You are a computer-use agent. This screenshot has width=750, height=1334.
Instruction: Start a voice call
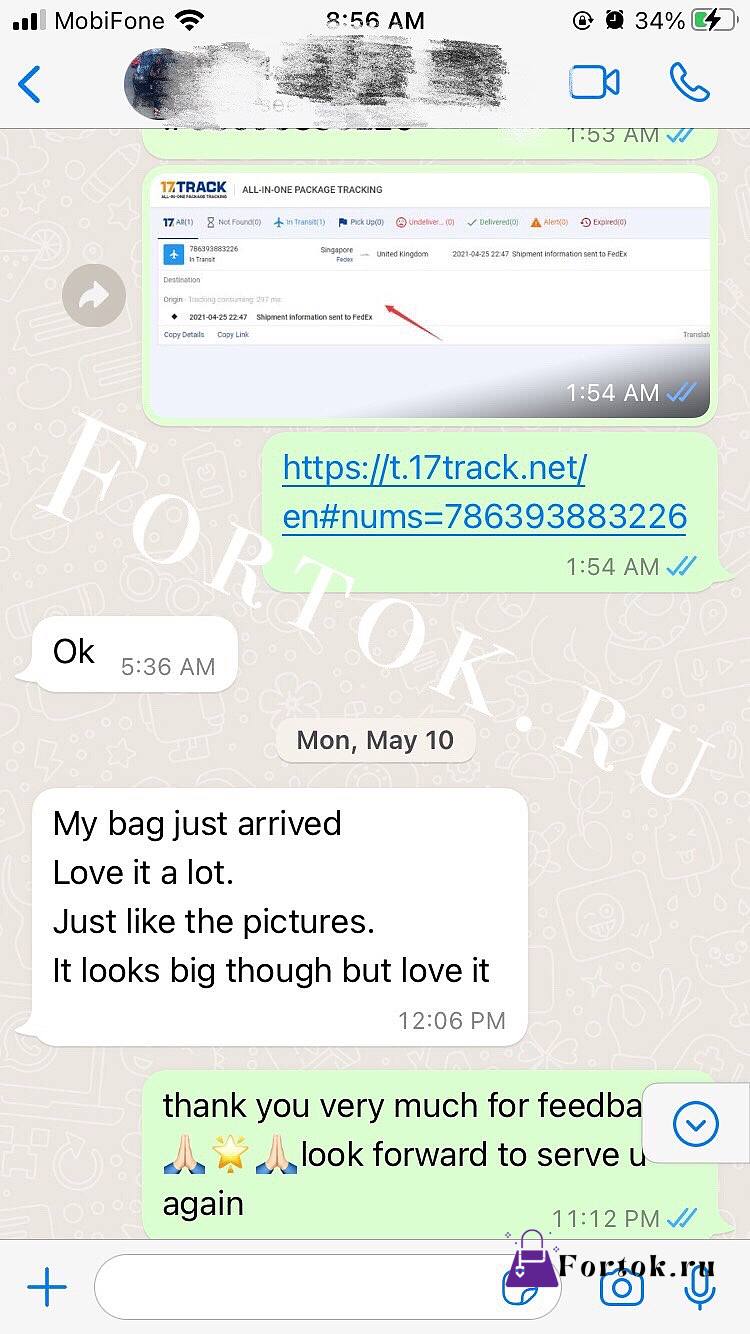click(689, 83)
